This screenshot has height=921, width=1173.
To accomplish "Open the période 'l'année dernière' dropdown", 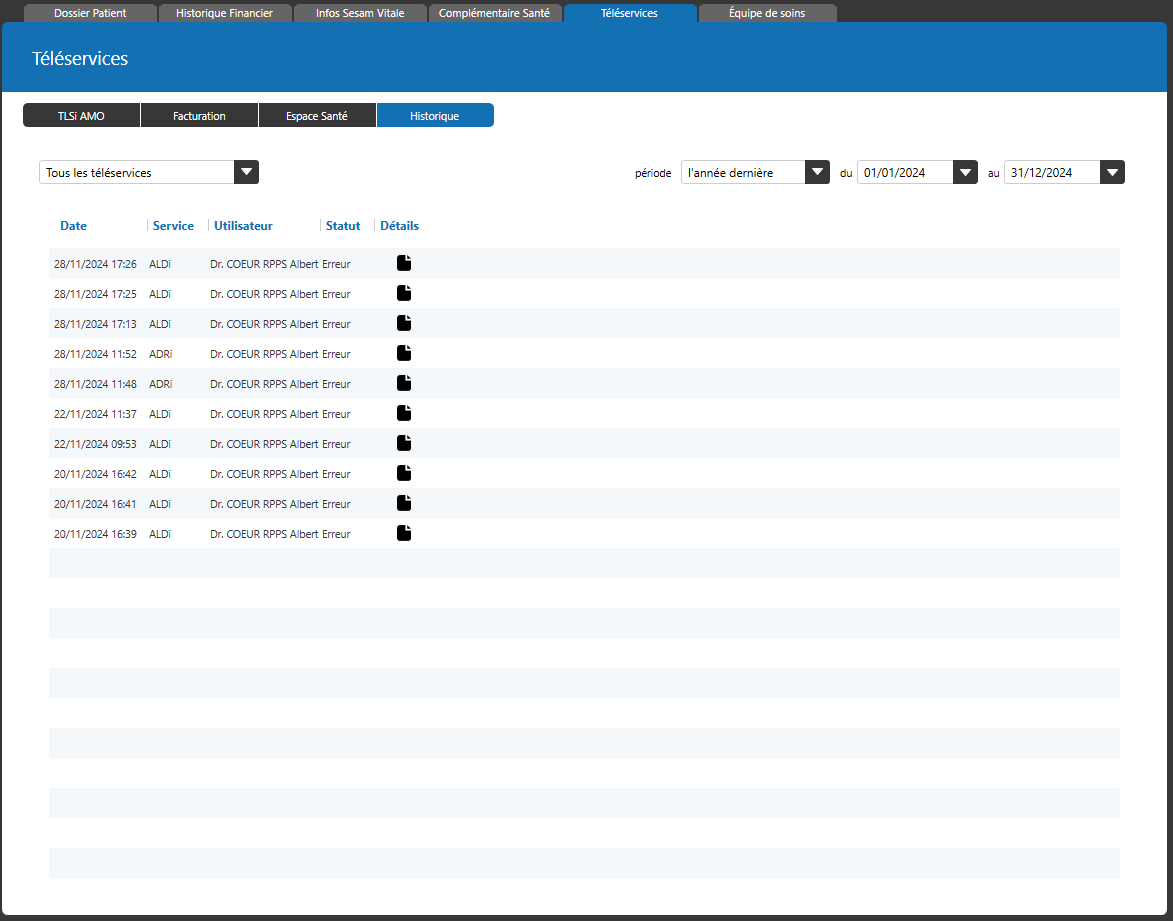I will tap(817, 172).
